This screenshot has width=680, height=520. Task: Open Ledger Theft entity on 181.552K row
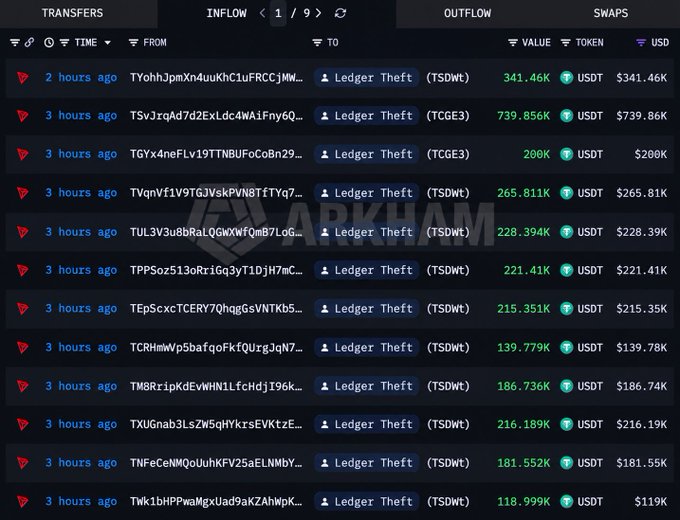366,463
